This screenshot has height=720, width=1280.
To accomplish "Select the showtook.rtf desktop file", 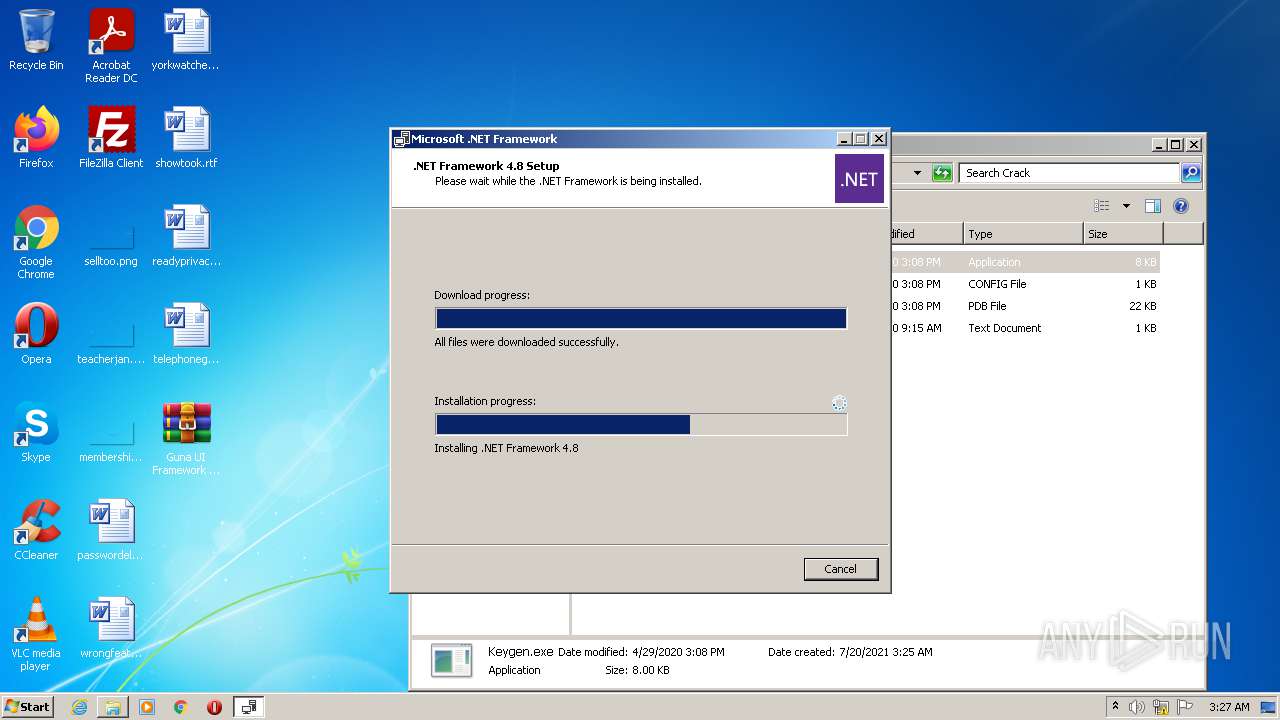I will [x=186, y=138].
